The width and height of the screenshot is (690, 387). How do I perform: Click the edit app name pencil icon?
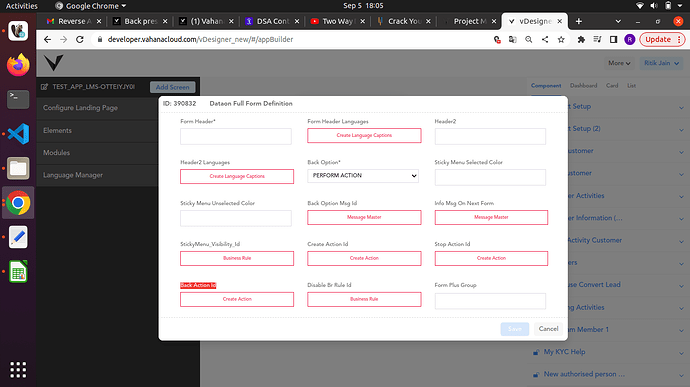pyautogui.click(x=44, y=87)
